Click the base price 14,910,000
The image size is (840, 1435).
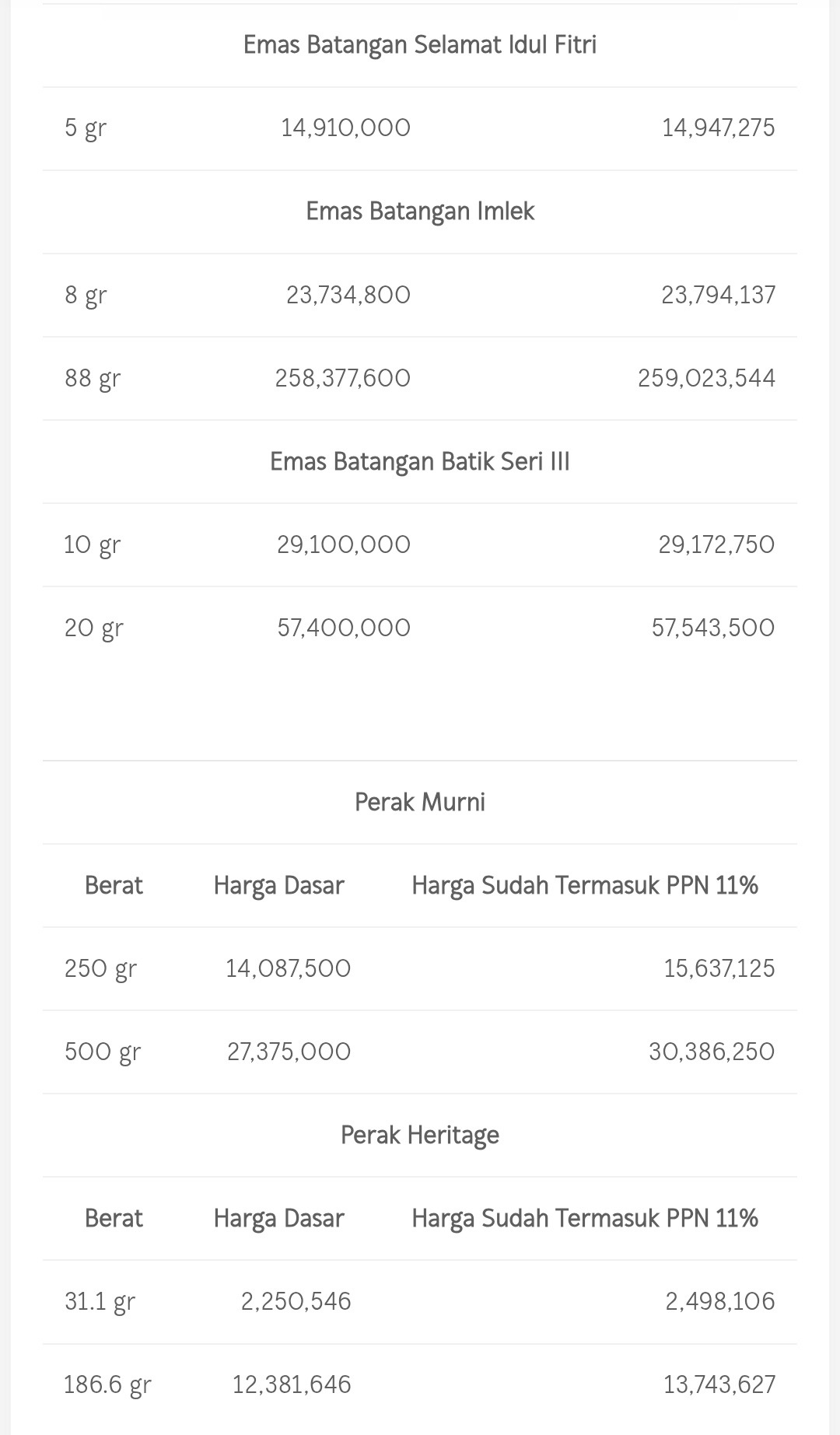pos(345,128)
